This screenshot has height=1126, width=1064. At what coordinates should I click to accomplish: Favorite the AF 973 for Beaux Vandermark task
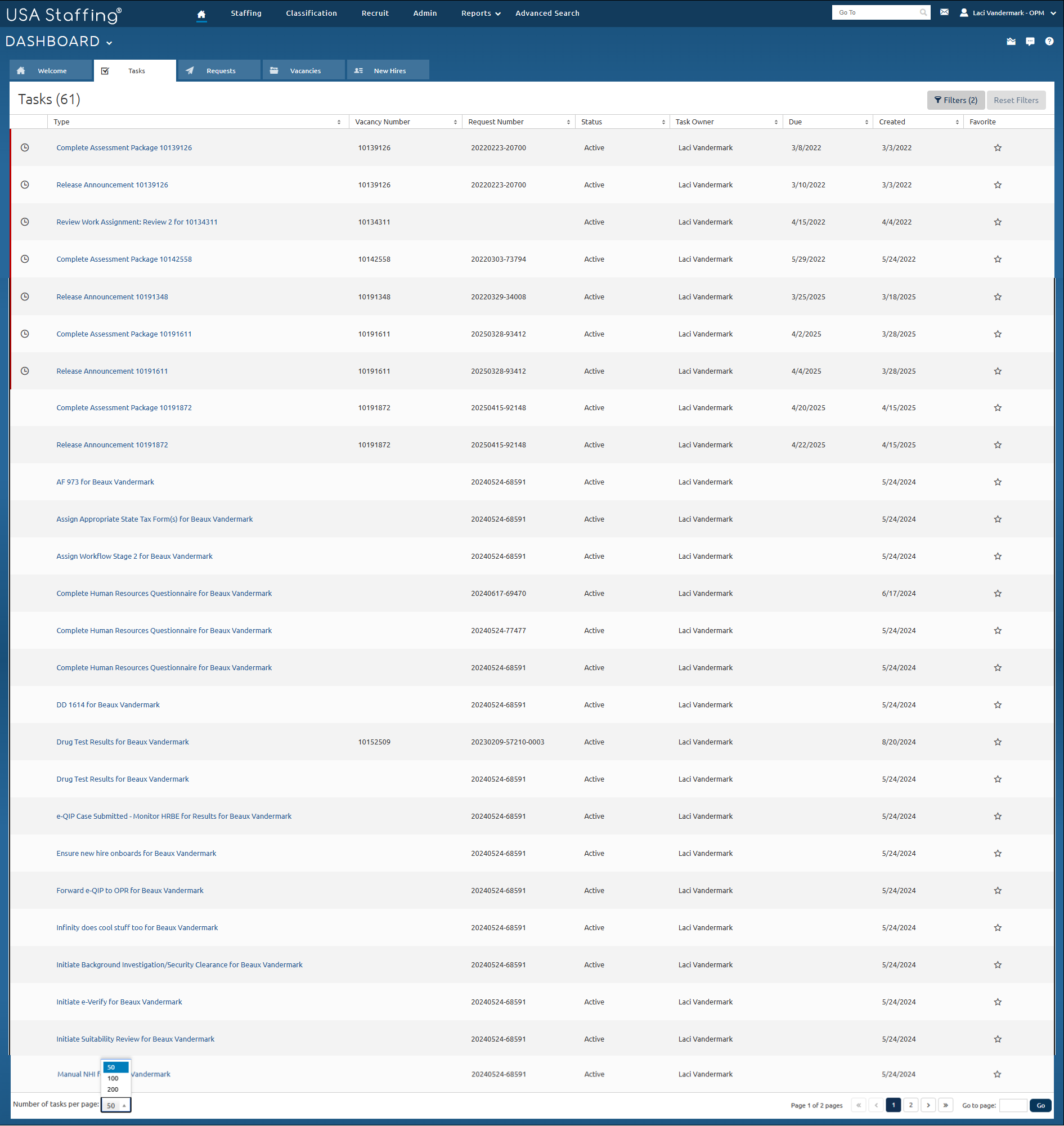point(998,482)
